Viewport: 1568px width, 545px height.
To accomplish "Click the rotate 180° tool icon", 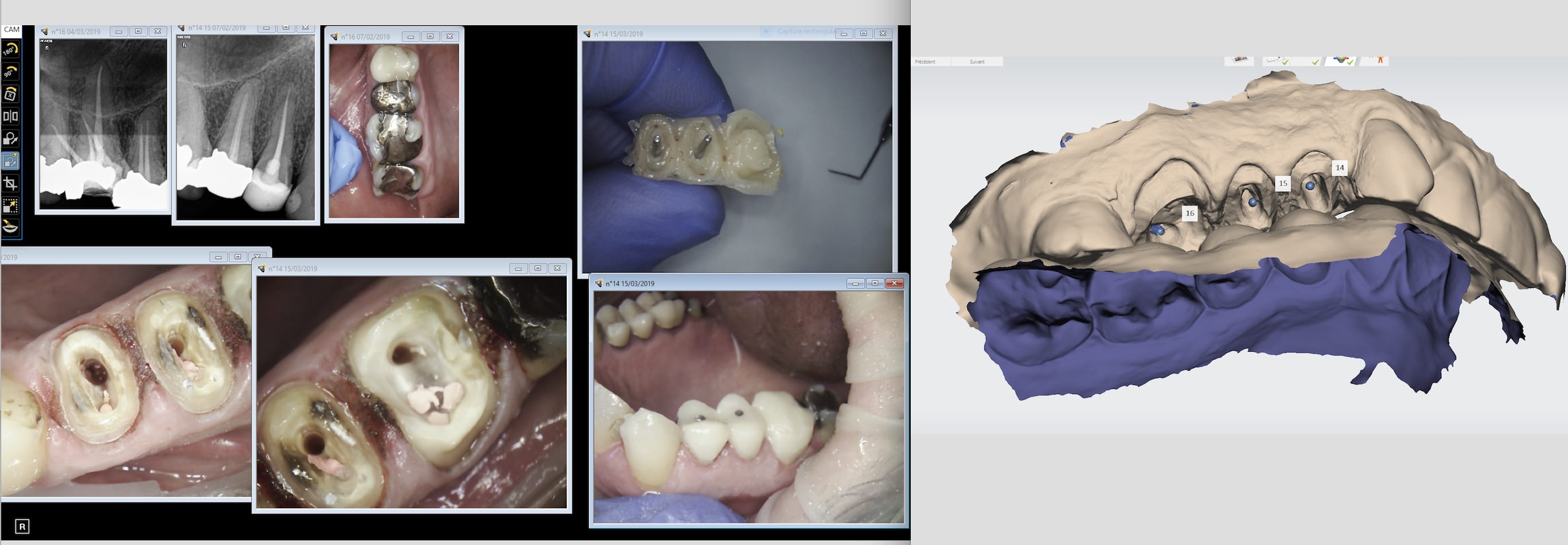I will tap(10, 50).
